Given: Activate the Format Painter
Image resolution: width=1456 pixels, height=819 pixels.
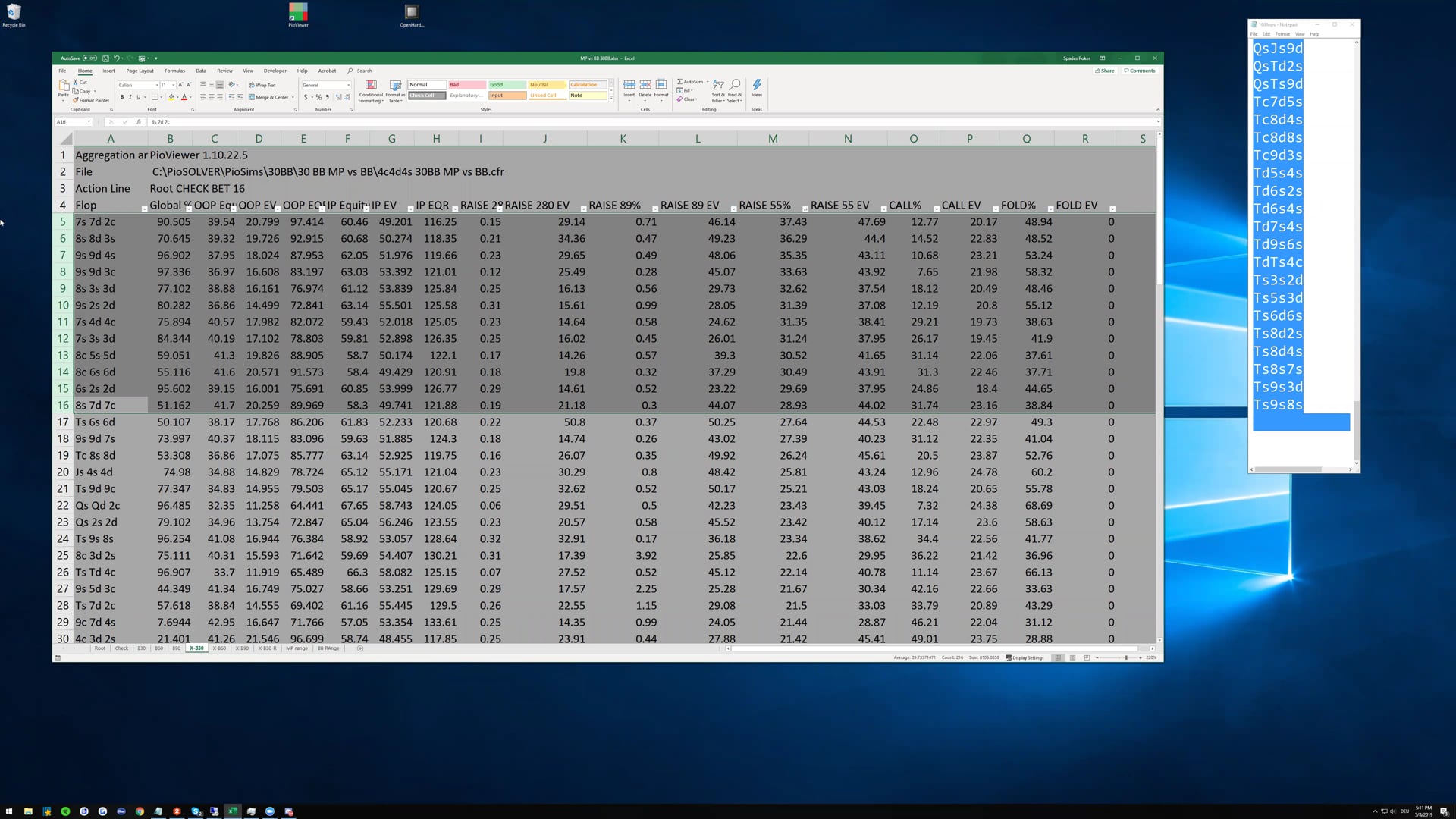Looking at the screenshot, I should coord(92,100).
